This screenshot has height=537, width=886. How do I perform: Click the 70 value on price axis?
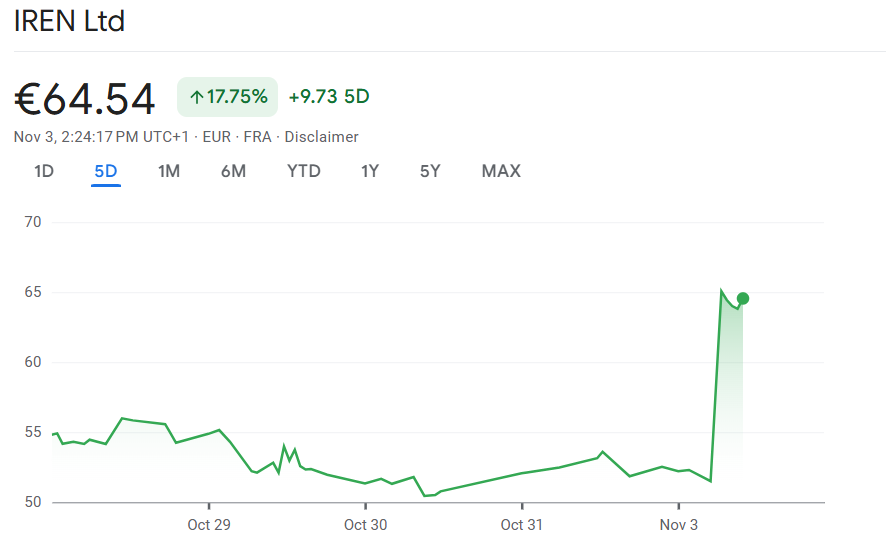[x=33, y=222]
